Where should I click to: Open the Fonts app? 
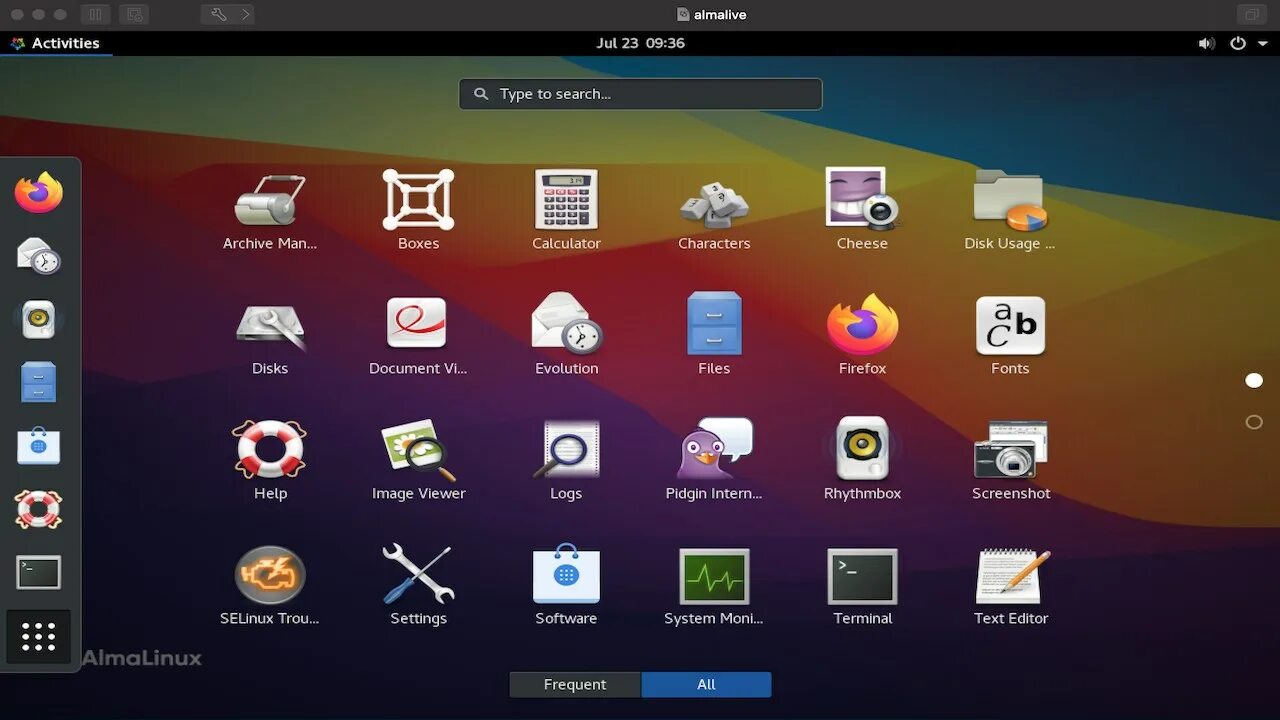1010,336
